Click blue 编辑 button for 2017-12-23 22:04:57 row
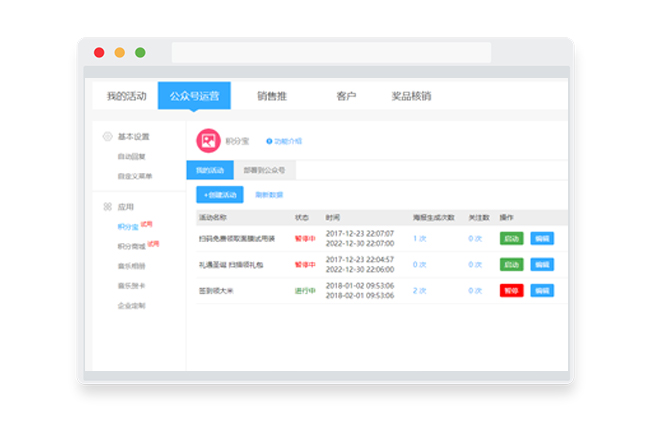 [542, 265]
